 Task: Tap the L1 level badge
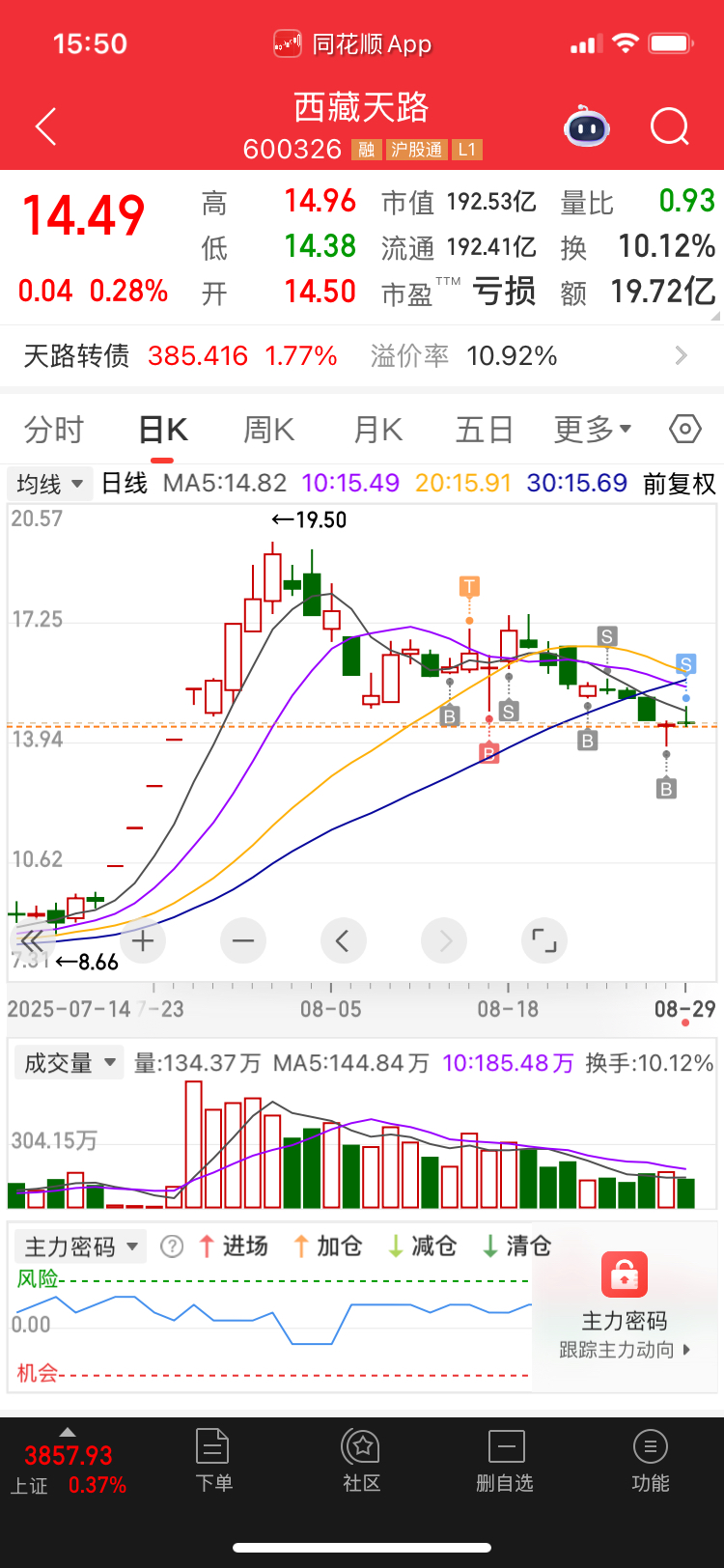coord(467,150)
